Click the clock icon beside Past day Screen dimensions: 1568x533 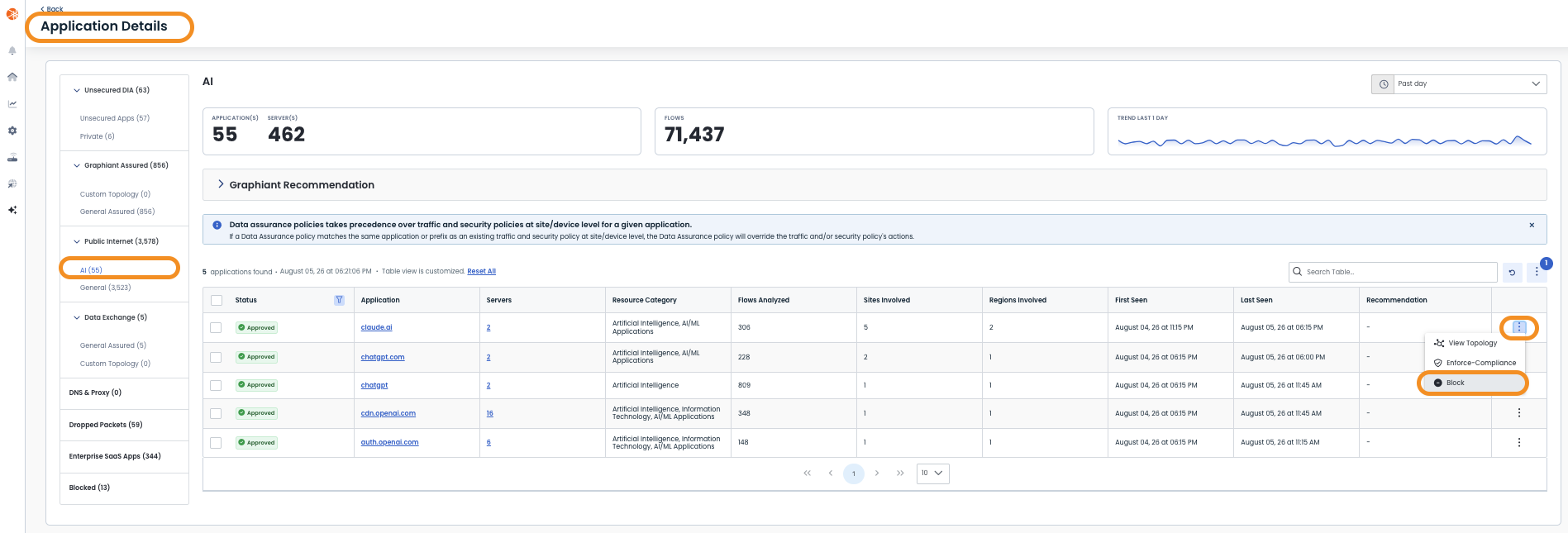pos(1383,83)
